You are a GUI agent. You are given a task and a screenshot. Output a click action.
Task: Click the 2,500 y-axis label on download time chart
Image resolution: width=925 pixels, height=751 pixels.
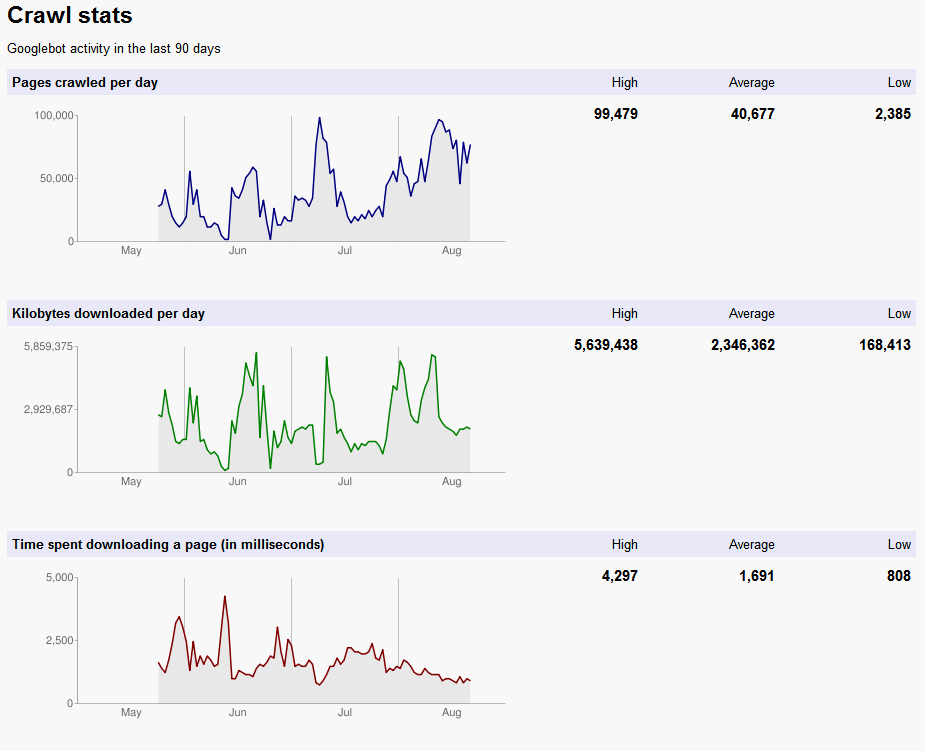[x=59, y=641]
